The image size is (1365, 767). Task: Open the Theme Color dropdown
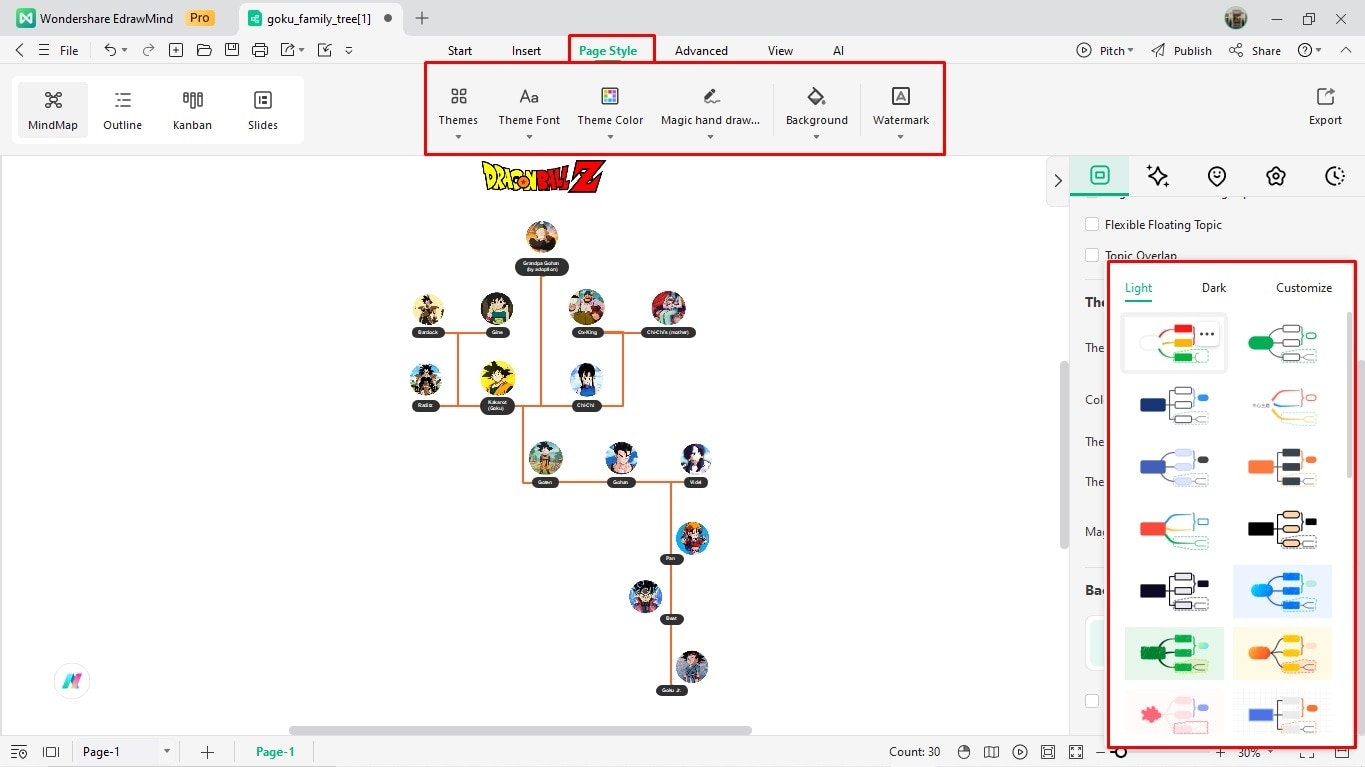[x=610, y=112]
